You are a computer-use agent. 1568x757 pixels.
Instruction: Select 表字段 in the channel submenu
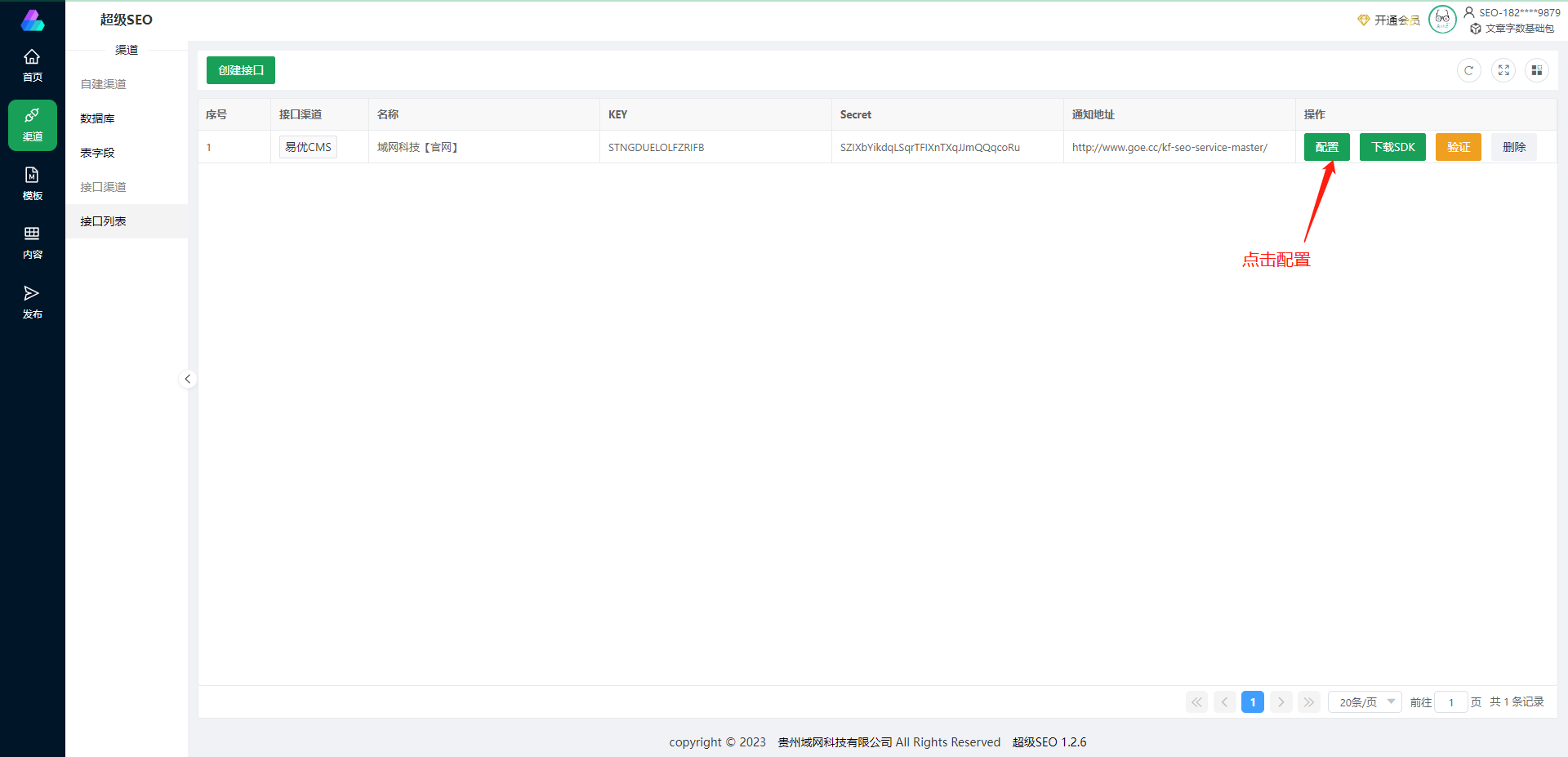tap(98, 153)
